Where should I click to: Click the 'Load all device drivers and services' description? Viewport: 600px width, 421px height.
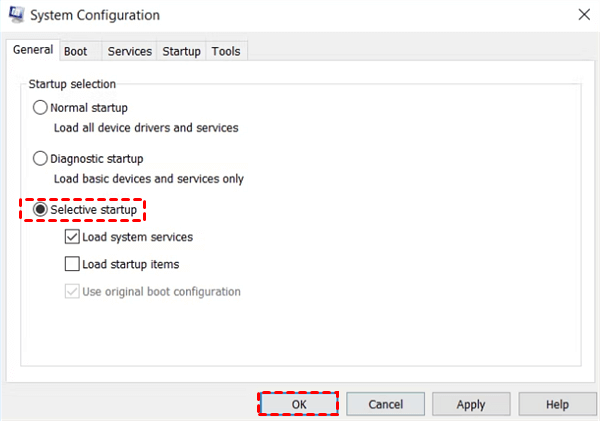click(x=146, y=127)
